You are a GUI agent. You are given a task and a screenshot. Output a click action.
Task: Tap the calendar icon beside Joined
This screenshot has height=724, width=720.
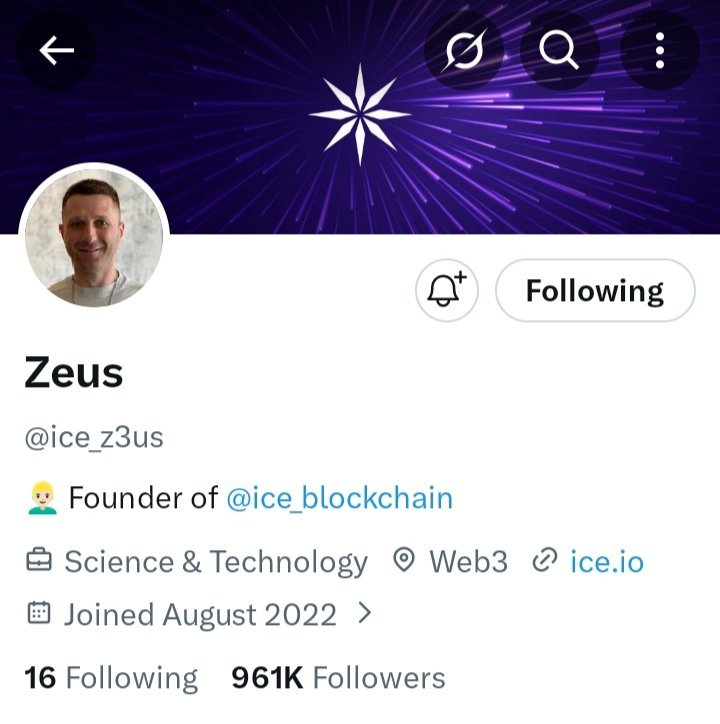pyautogui.click(x=39, y=613)
